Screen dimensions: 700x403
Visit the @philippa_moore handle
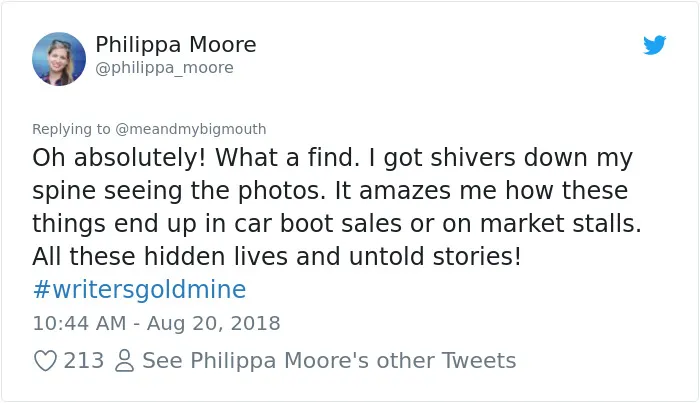pos(164,68)
